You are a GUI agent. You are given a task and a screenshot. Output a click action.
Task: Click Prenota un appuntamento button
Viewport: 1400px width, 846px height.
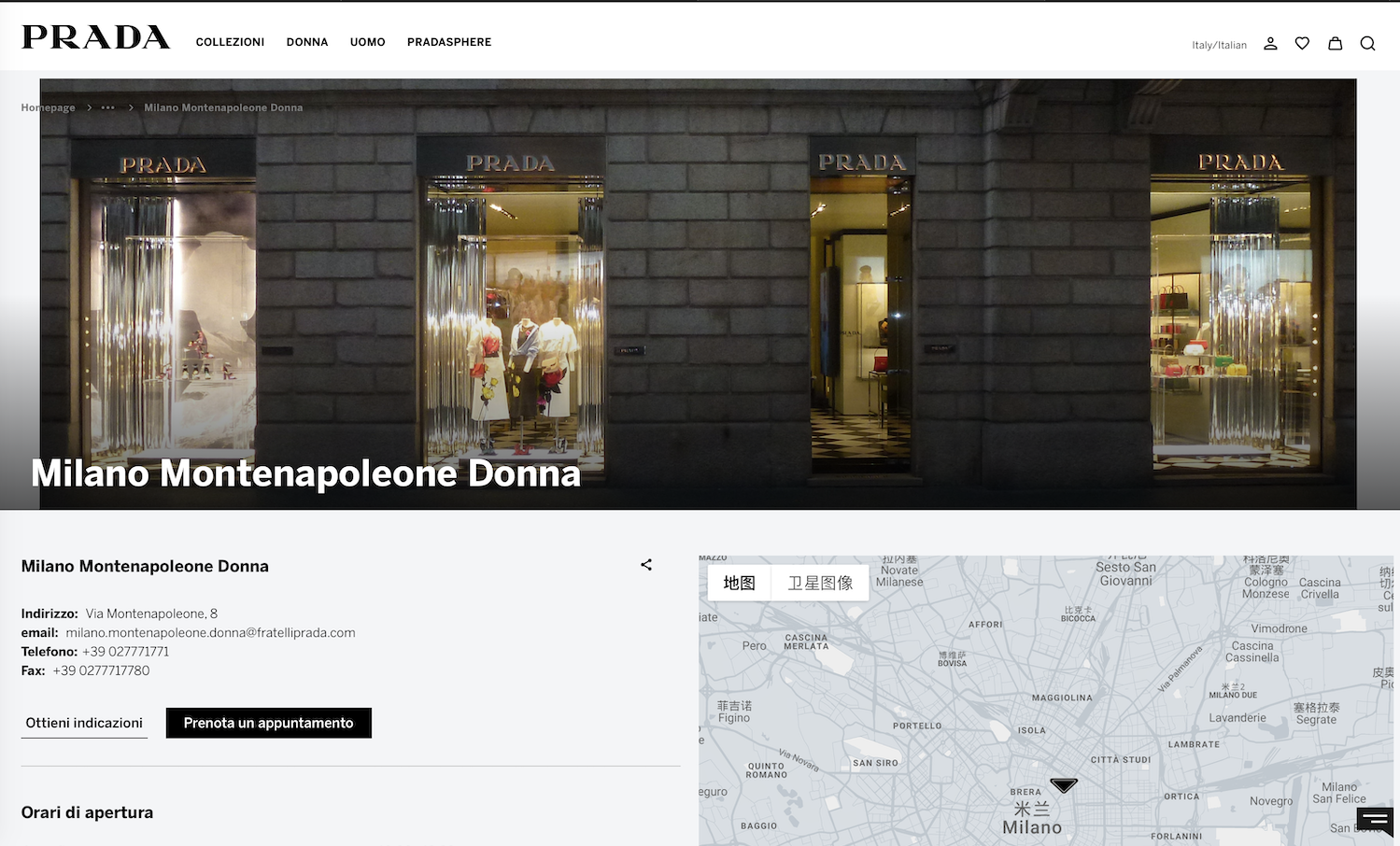pyautogui.click(x=269, y=723)
